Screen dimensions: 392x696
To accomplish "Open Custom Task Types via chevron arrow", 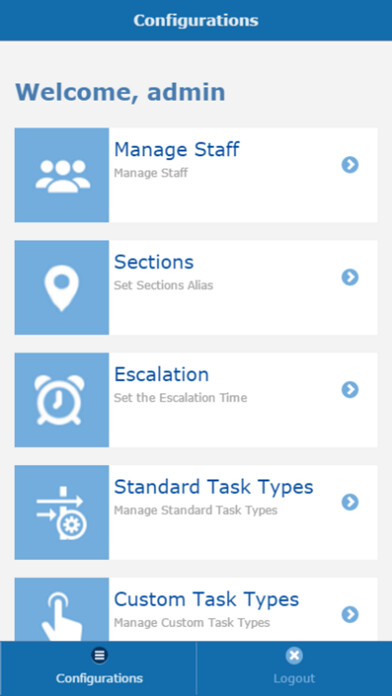I will (x=350, y=614).
